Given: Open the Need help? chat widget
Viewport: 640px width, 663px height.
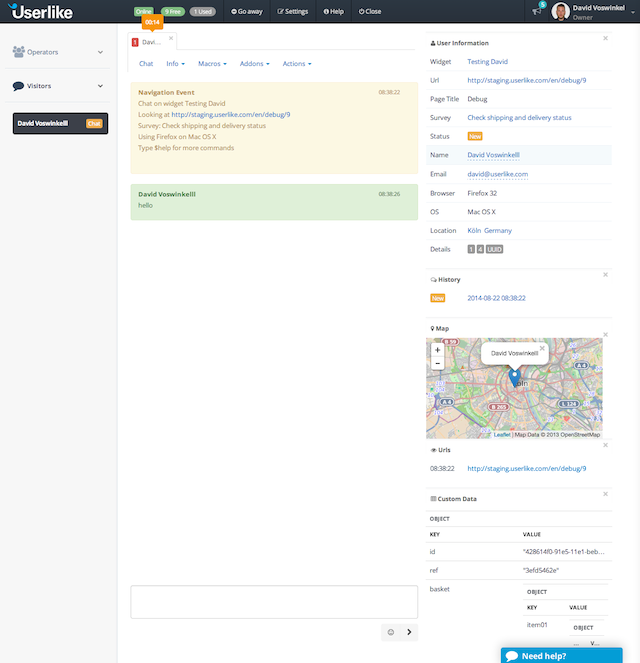Looking at the screenshot, I should coord(561,655).
